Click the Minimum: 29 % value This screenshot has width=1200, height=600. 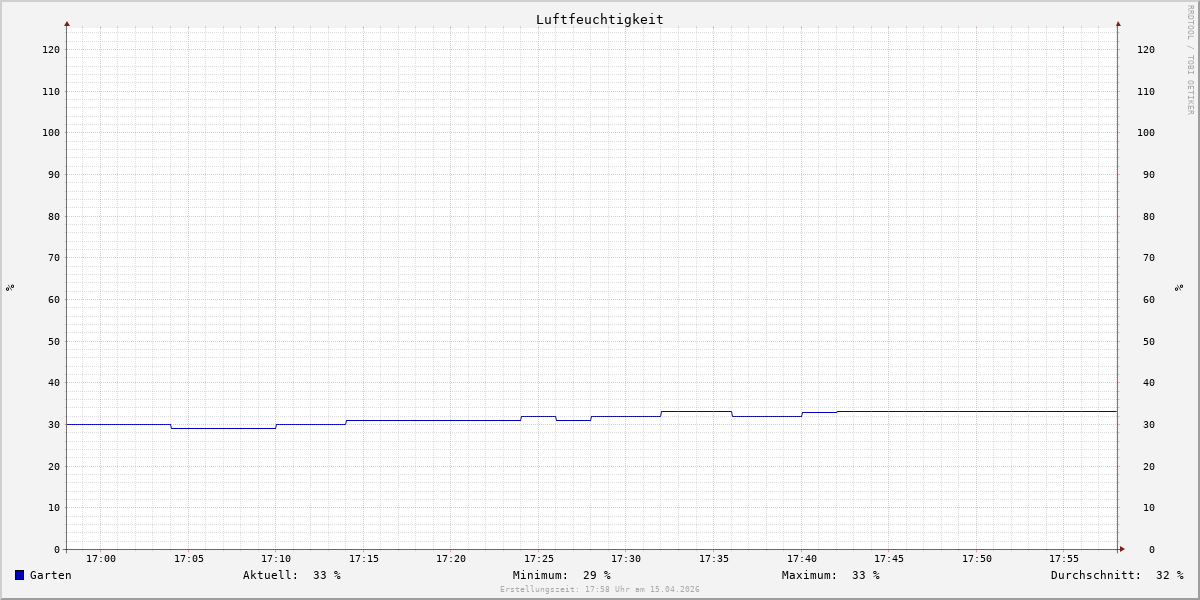[562, 575]
